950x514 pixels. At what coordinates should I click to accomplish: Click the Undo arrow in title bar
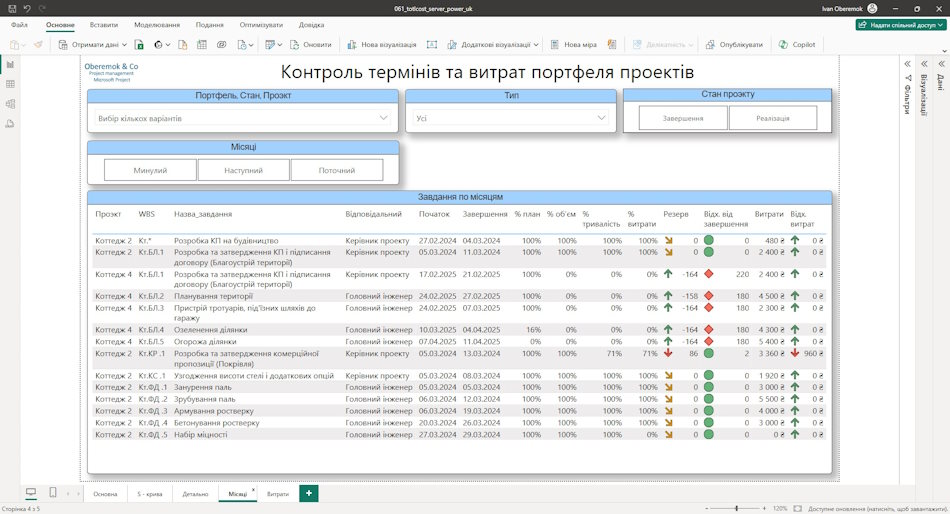27,8
